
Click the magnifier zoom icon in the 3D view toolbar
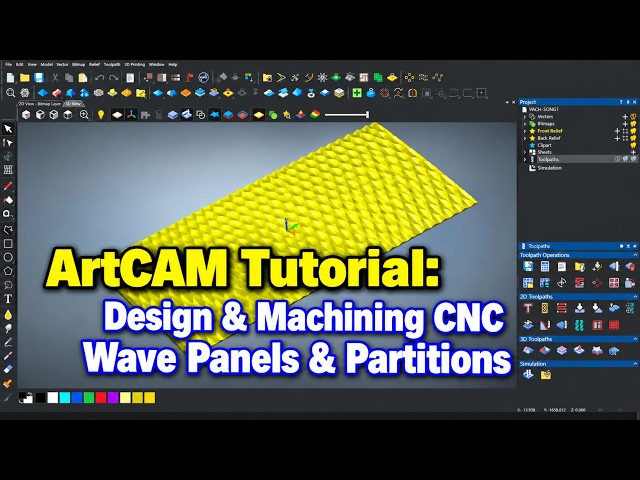[84, 115]
